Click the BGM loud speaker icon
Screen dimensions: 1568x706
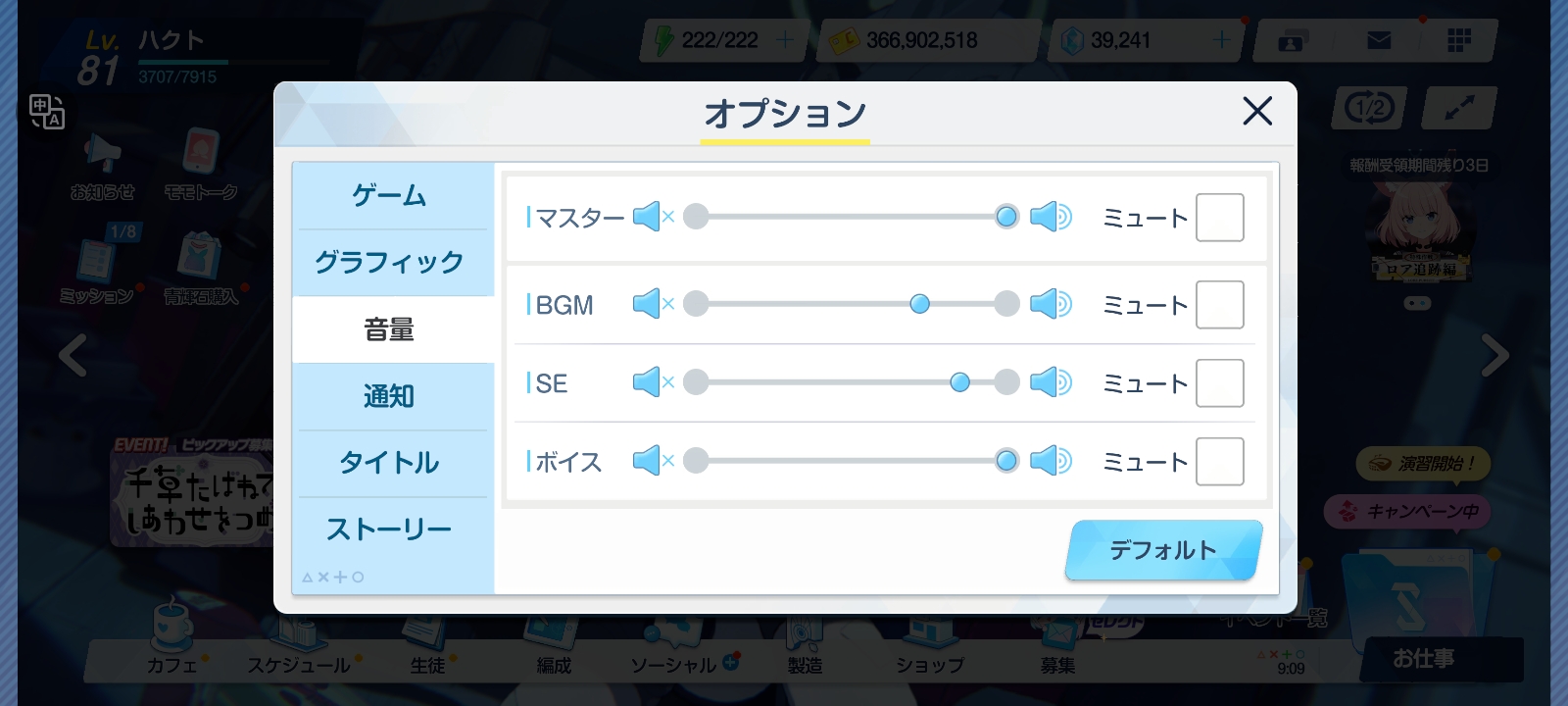(1051, 304)
